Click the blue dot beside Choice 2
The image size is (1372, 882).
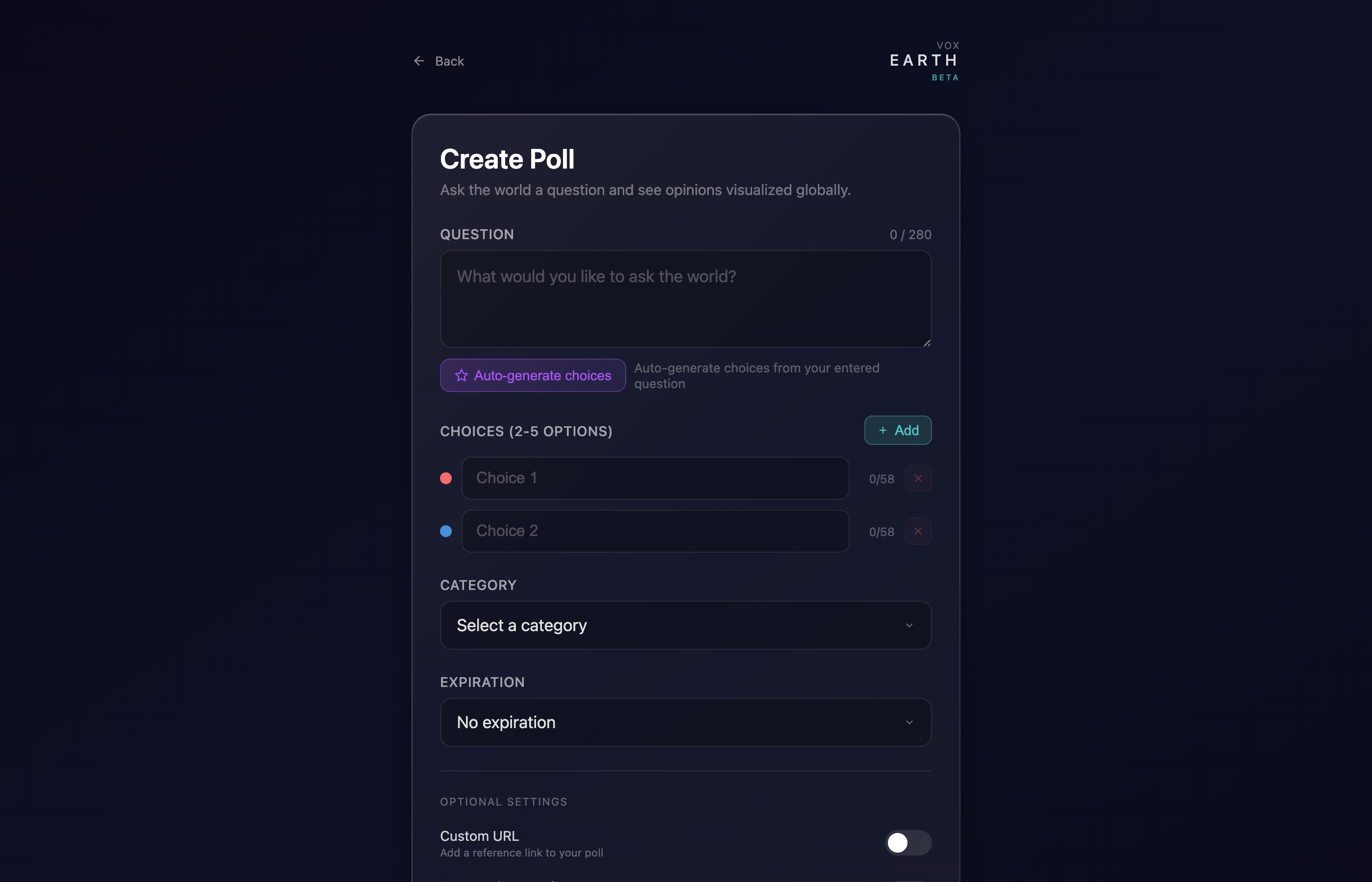tap(445, 531)
